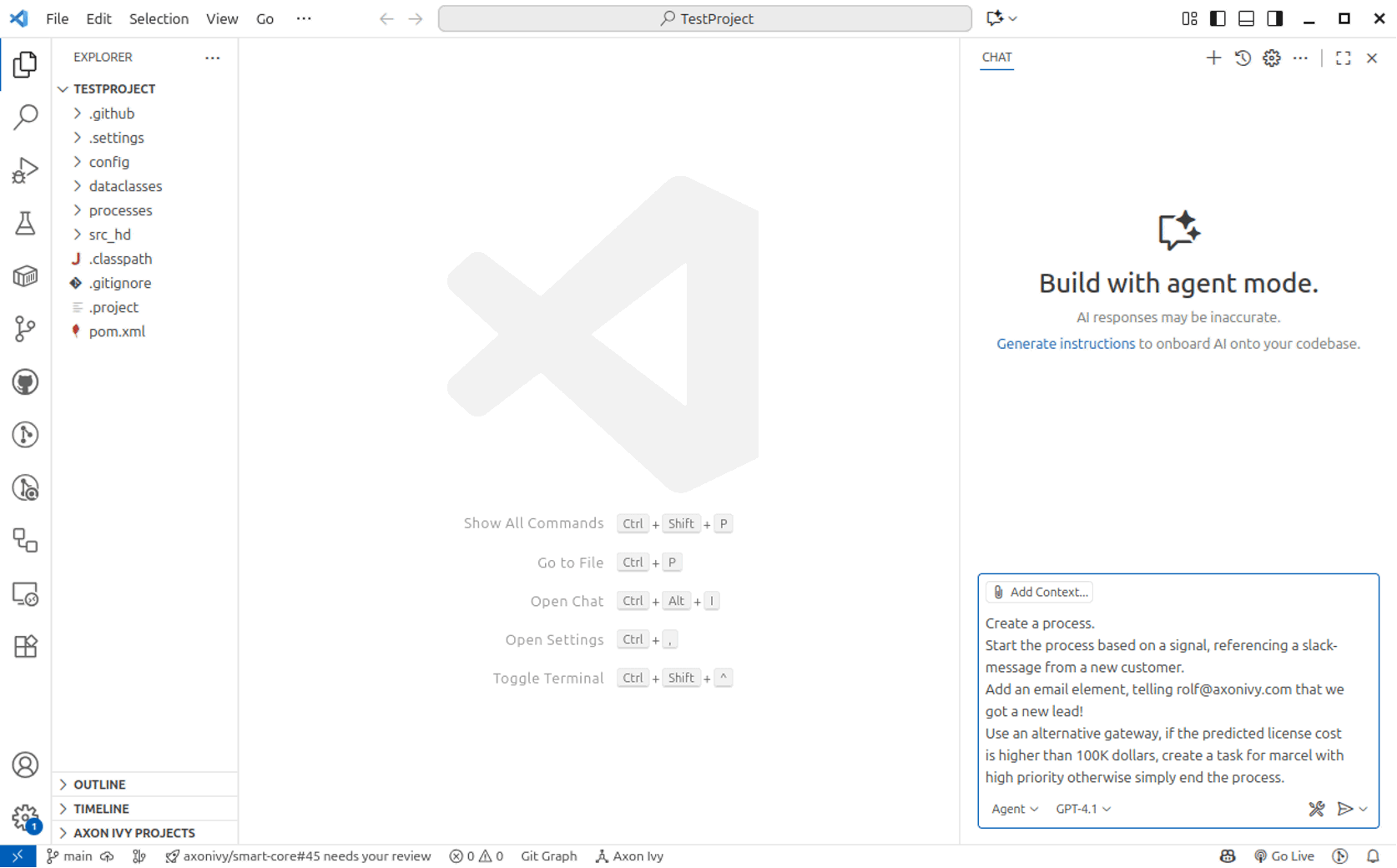The image size is (1397, 868).
Task: Open the Accounts icon
Action: [25, 765]
